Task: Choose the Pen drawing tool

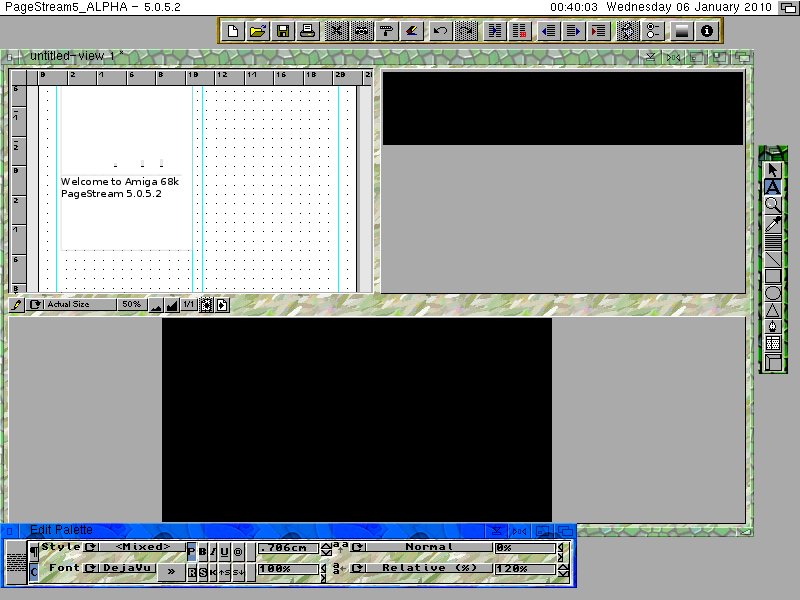Action: click(772, 327)
